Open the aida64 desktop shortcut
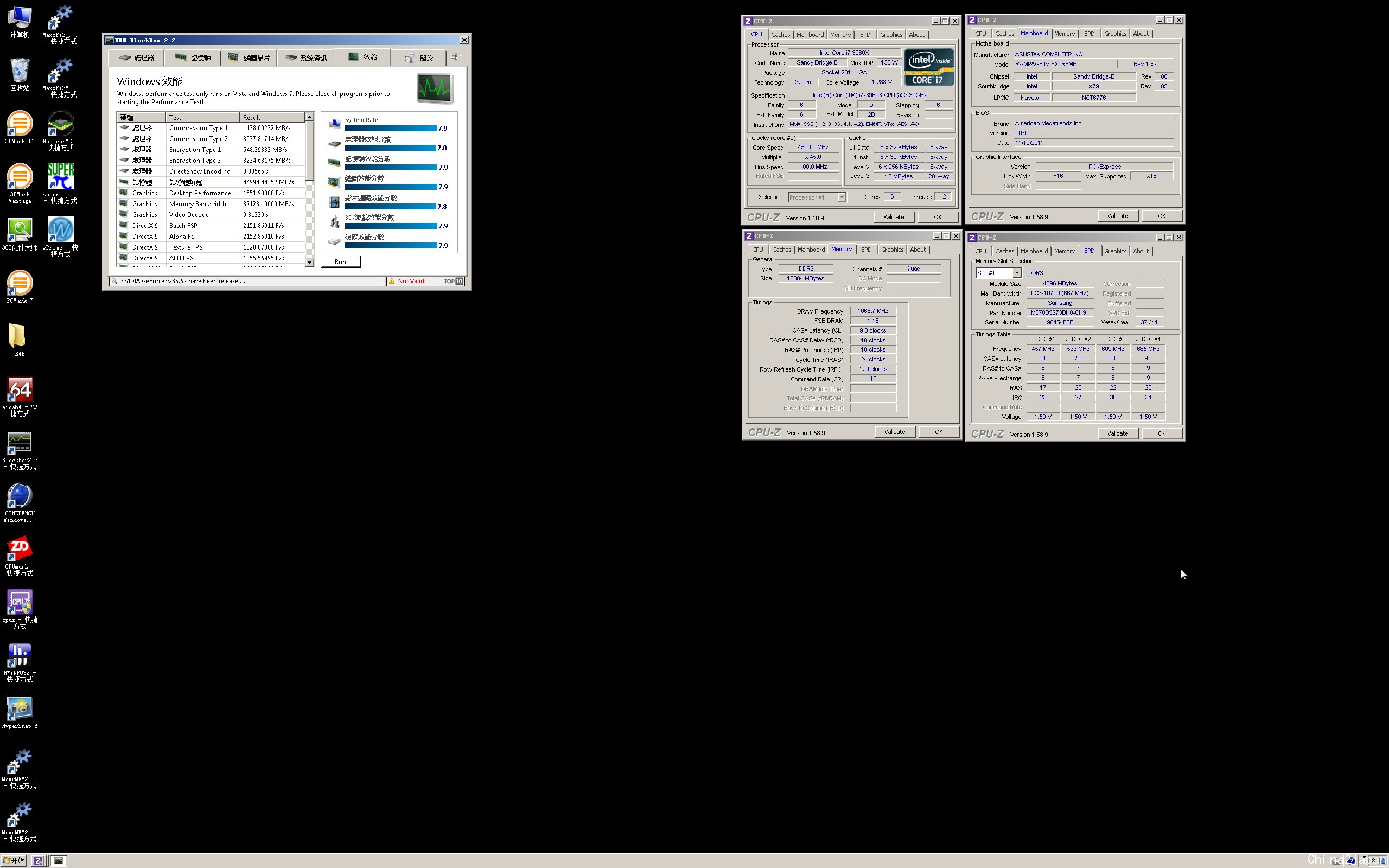This screenshot has height=868, width=1389. [20, 396]
